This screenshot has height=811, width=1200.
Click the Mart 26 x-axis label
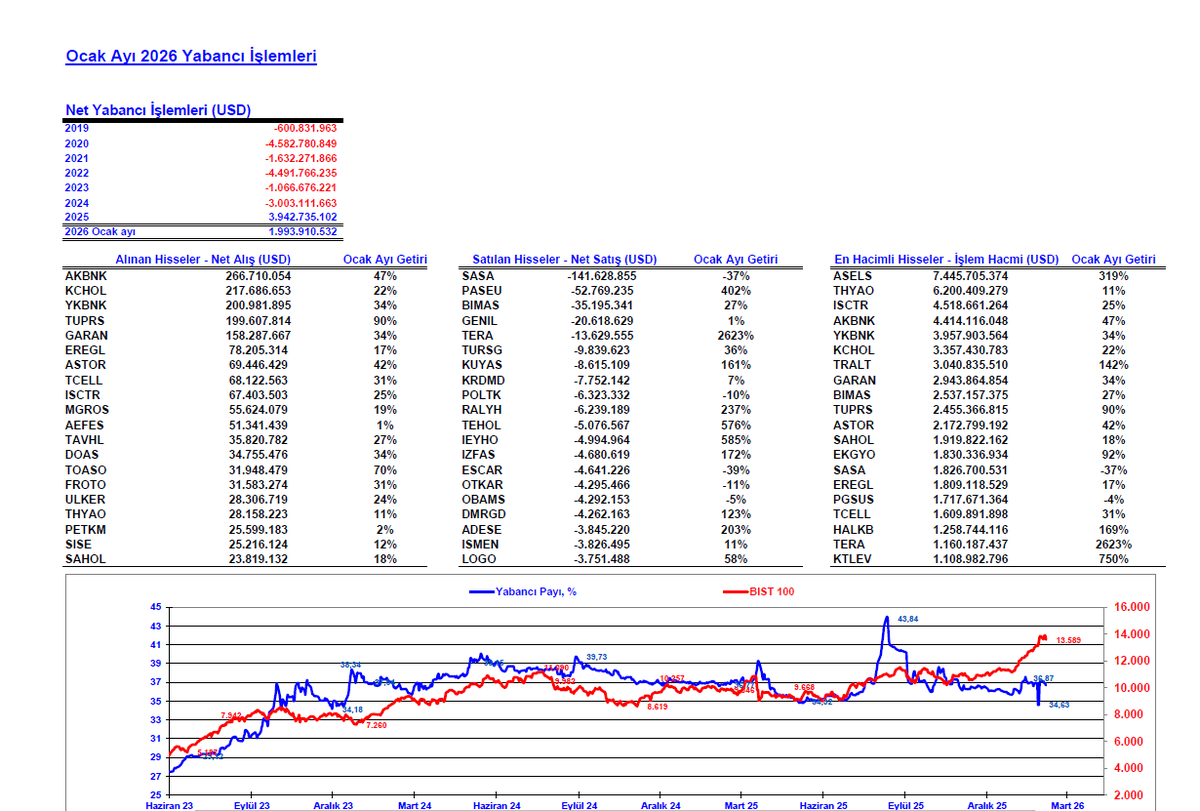tap(1066, 804)
